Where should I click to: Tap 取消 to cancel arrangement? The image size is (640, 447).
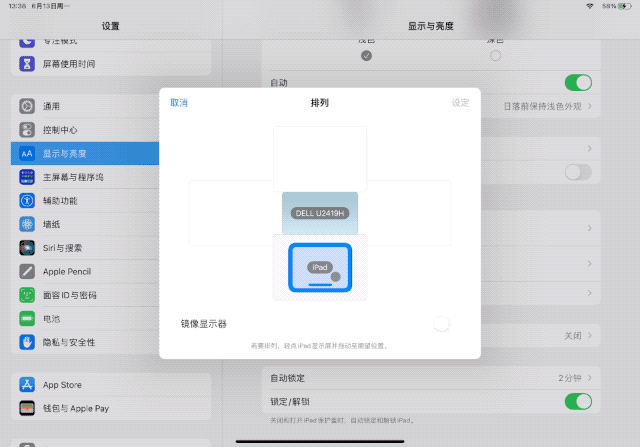coord(179,102)
